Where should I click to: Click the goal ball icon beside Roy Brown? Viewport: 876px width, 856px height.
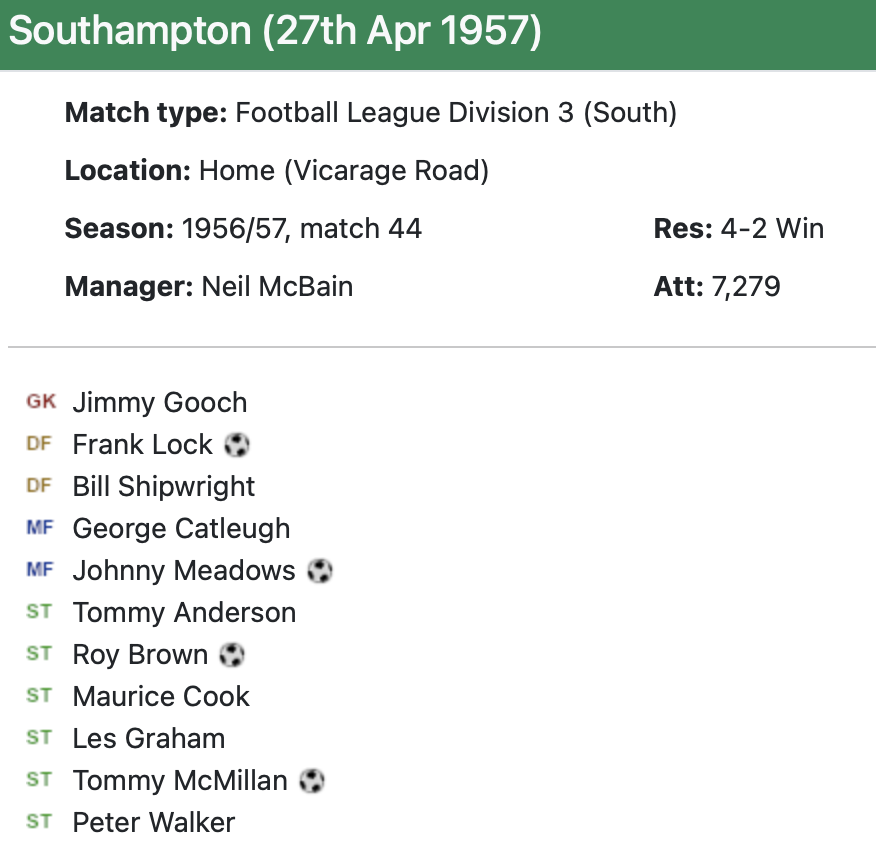click(232, 655)
